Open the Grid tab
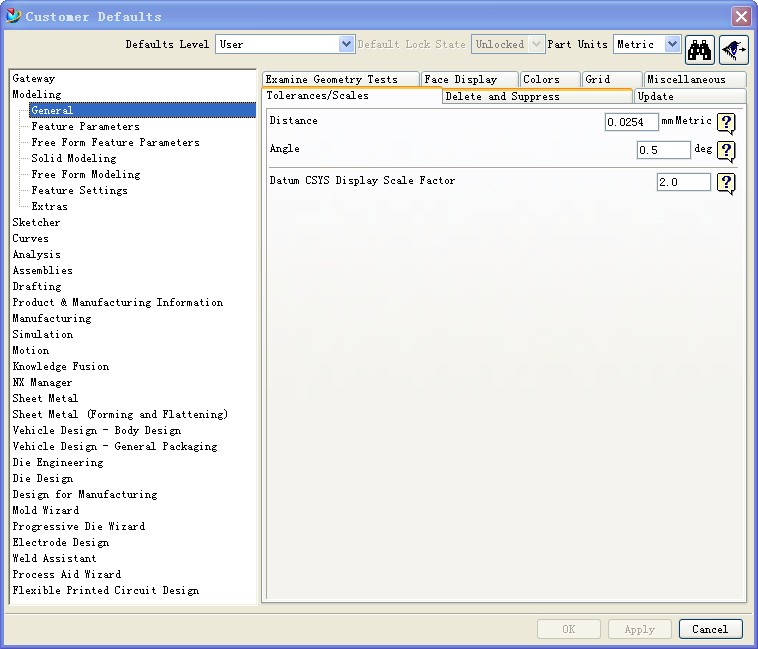 (612, 79)
